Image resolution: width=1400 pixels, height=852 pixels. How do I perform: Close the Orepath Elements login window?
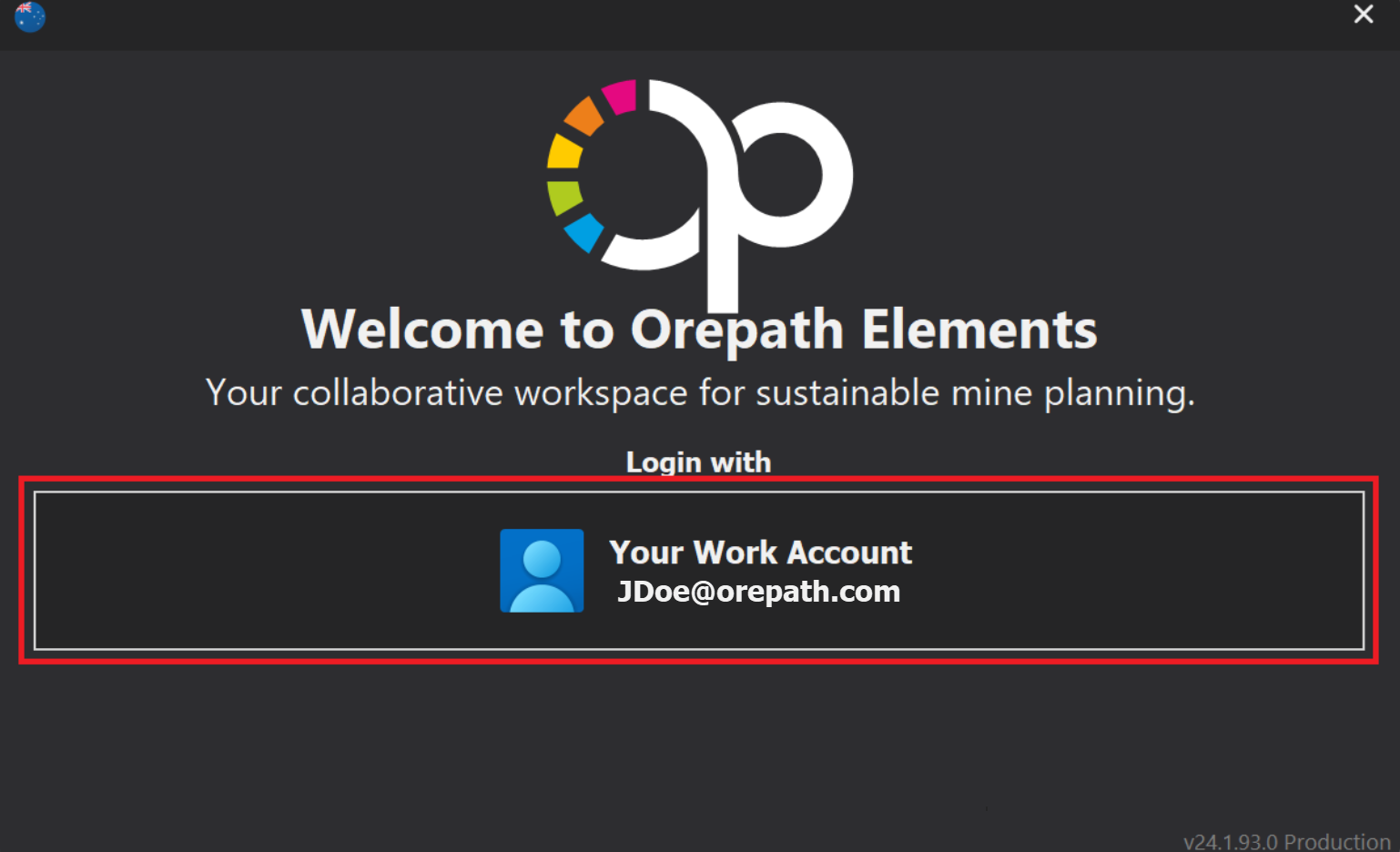(1363, 15)
